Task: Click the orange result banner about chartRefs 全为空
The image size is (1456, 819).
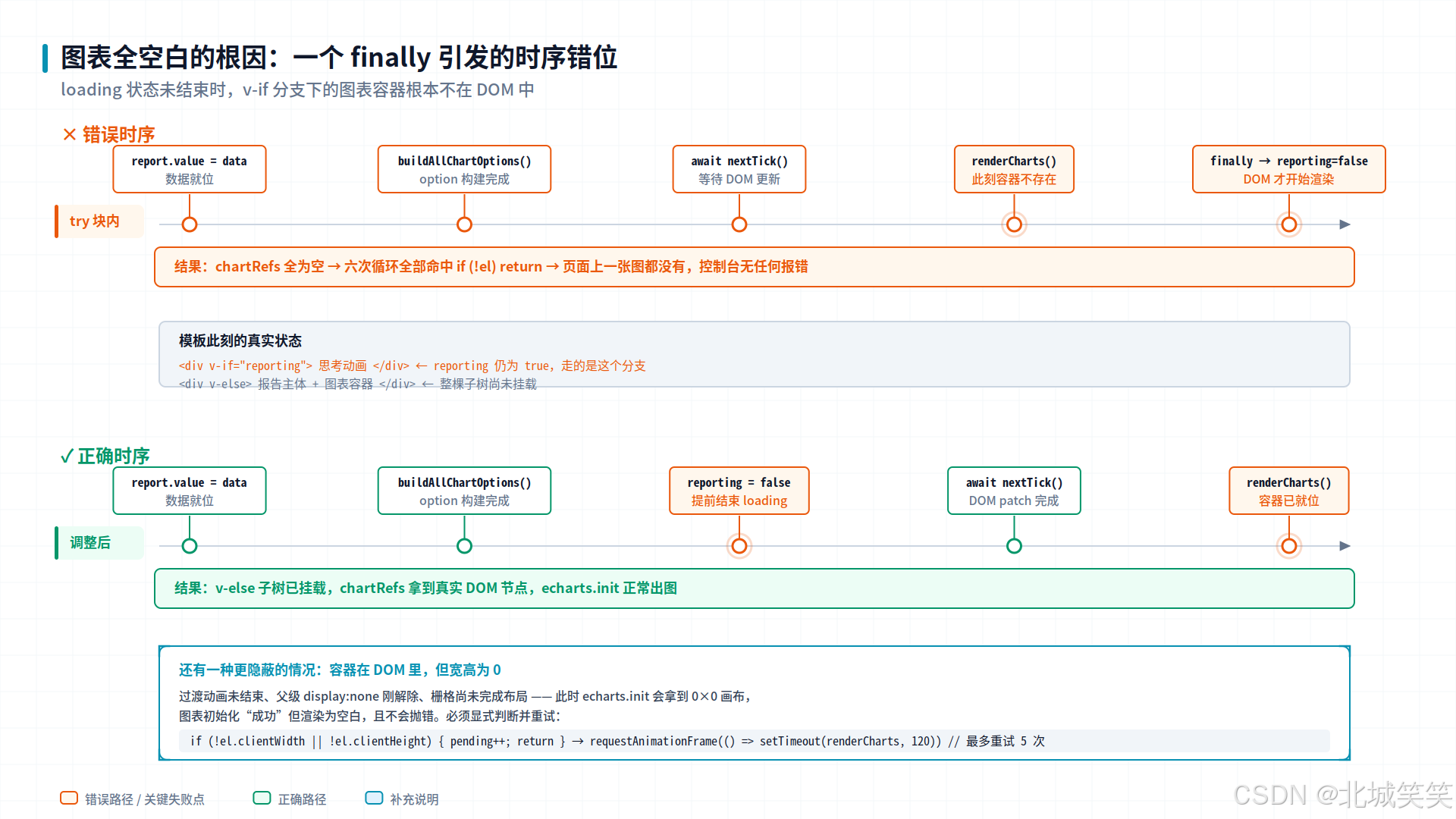Action: pos(755,267)
